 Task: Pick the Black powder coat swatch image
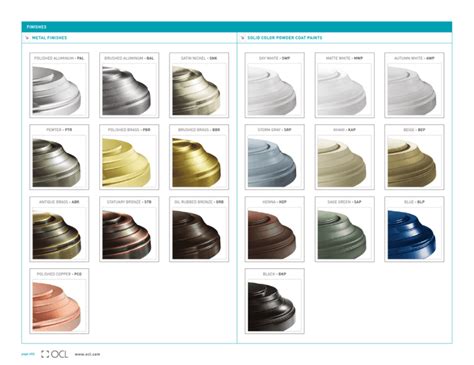[x=272, y=307]
